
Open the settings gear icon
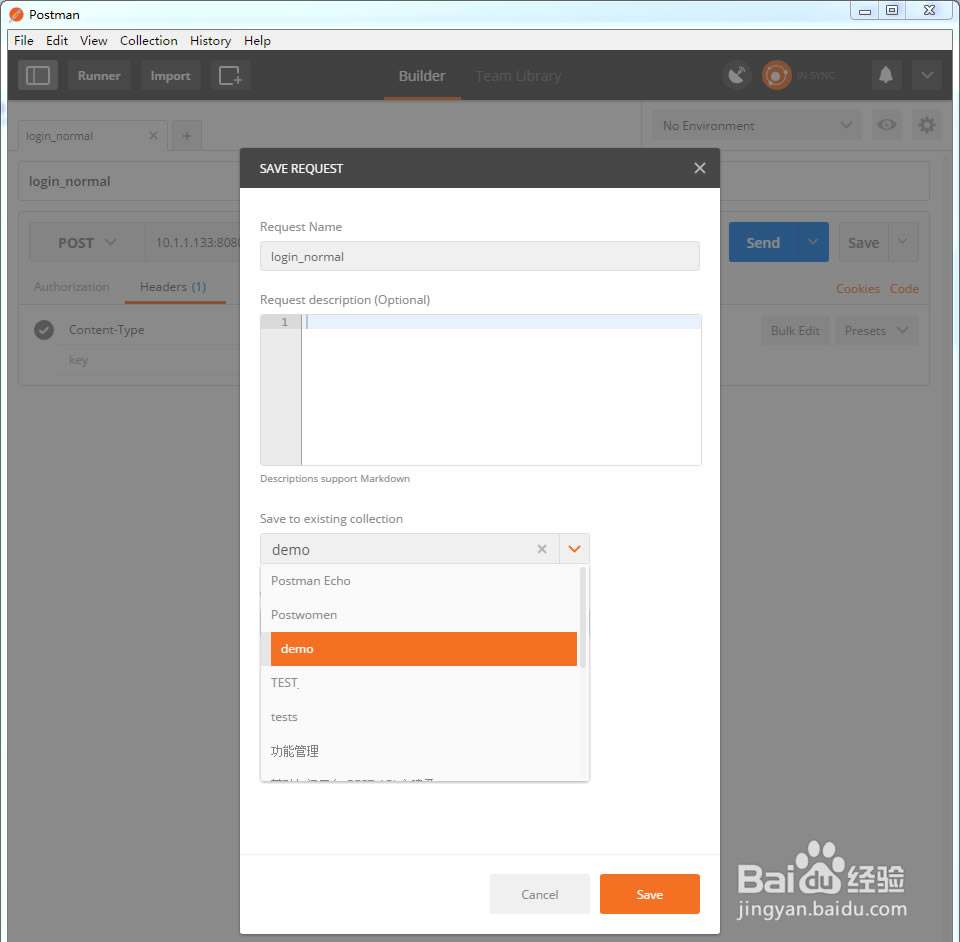(927, 125)
